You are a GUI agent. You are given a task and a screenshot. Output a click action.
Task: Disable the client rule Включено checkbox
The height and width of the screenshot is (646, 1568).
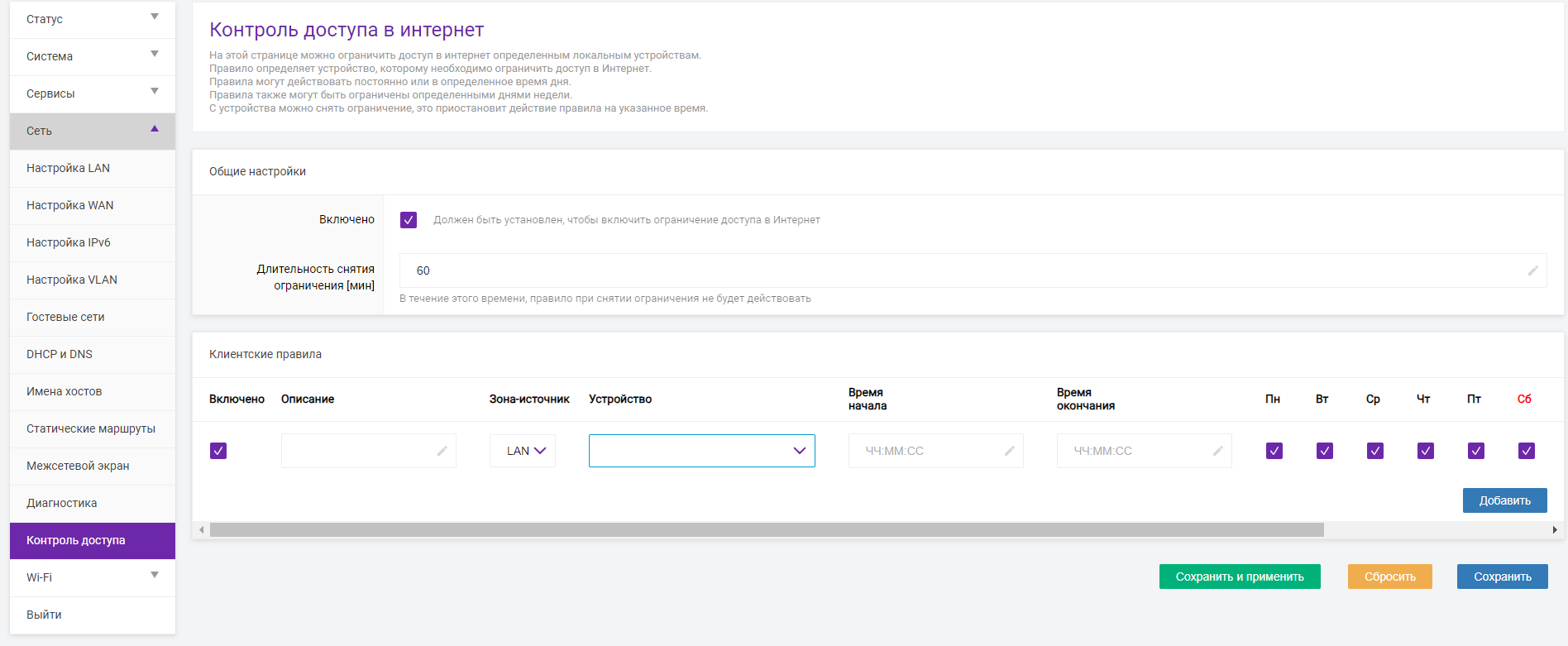click(x=218, y=451)
